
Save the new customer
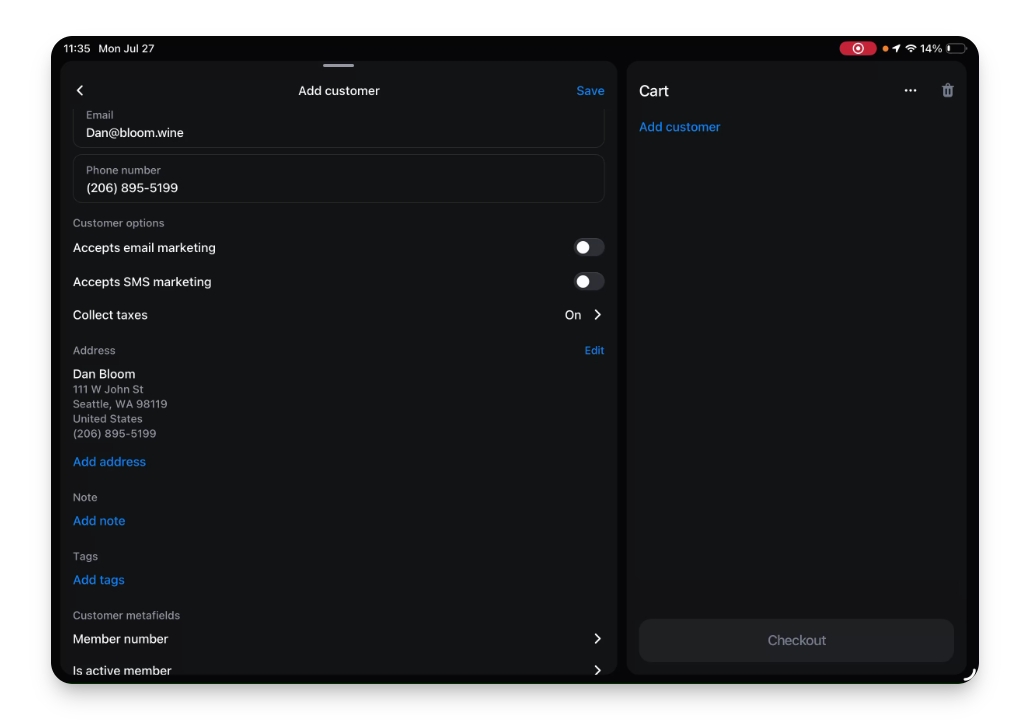[590, 91]
